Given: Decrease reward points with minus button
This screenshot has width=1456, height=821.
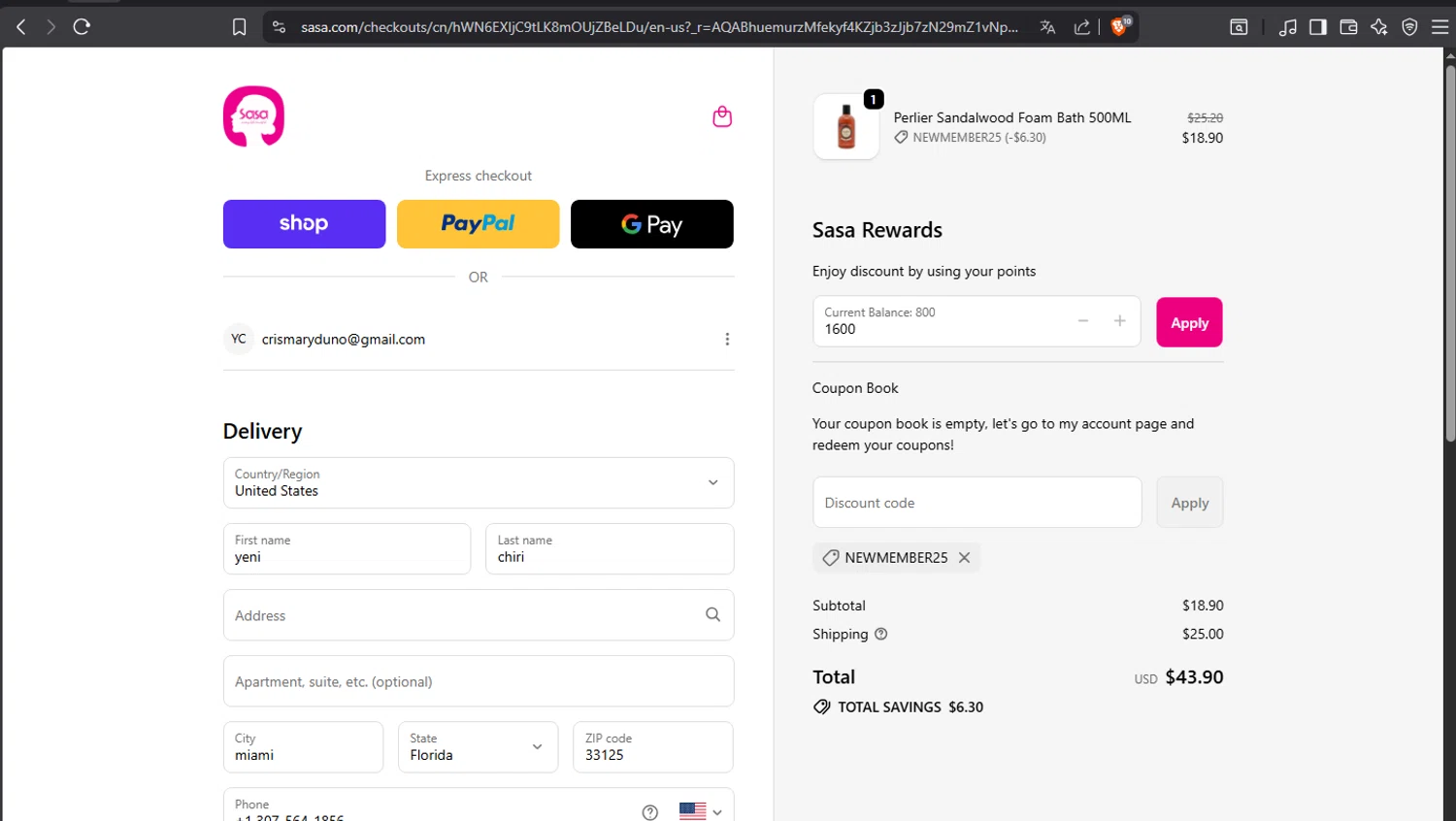Looking at the screenshot, I should click(1083, 321).
